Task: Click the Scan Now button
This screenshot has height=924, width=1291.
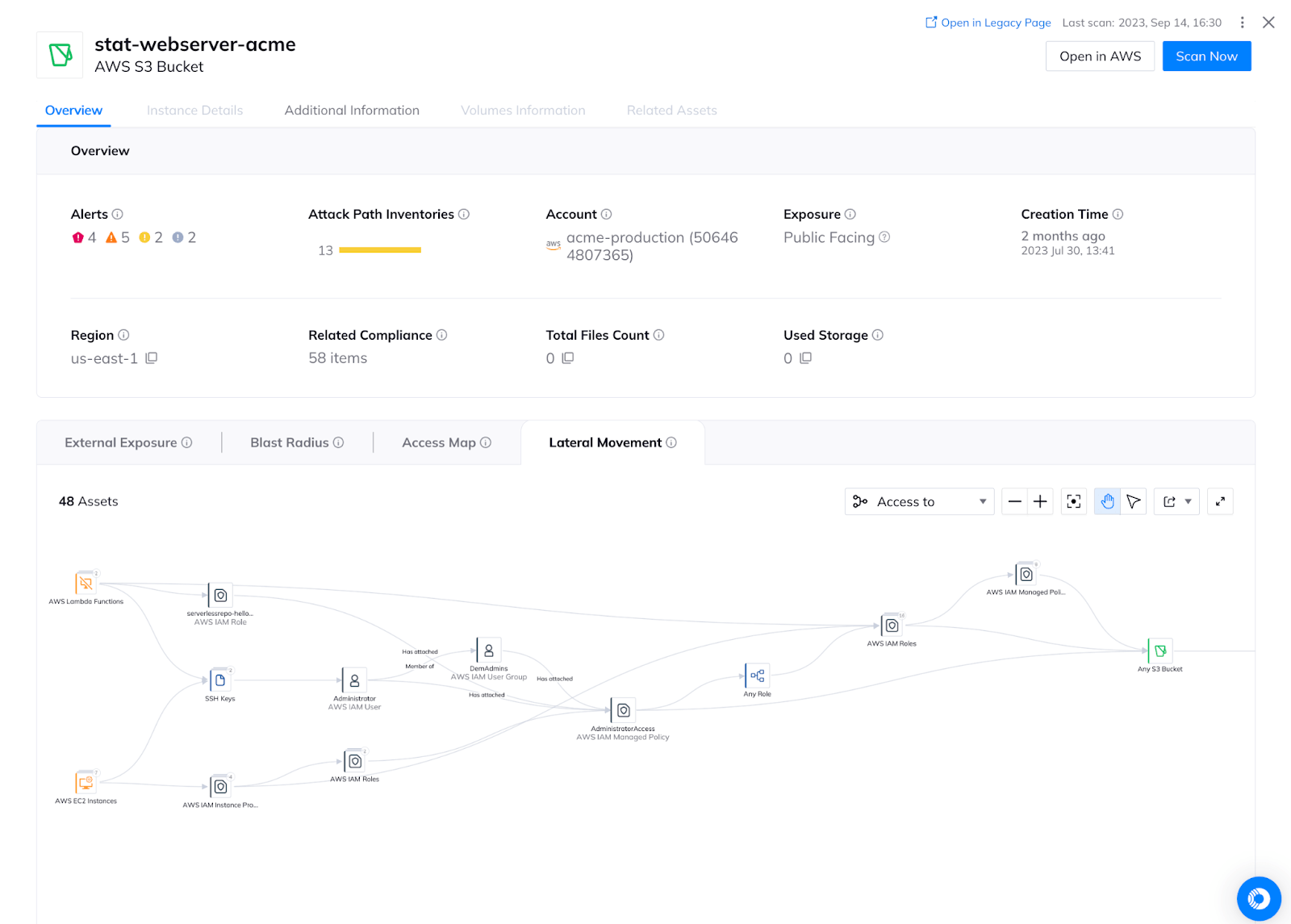Action: coord(1206,56)
